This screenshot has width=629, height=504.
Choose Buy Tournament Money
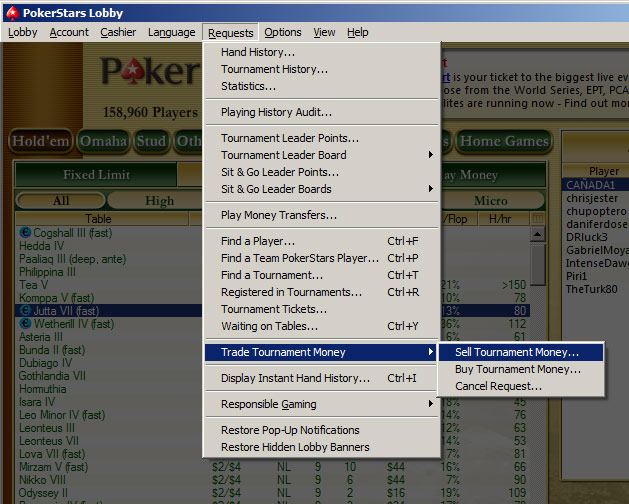tap(521, 369)
